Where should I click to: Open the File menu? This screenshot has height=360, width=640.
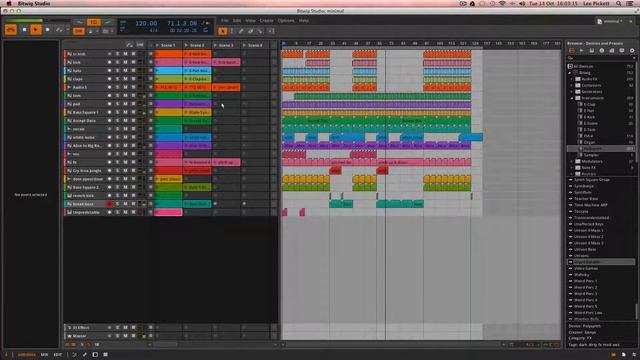coord(224,20)
